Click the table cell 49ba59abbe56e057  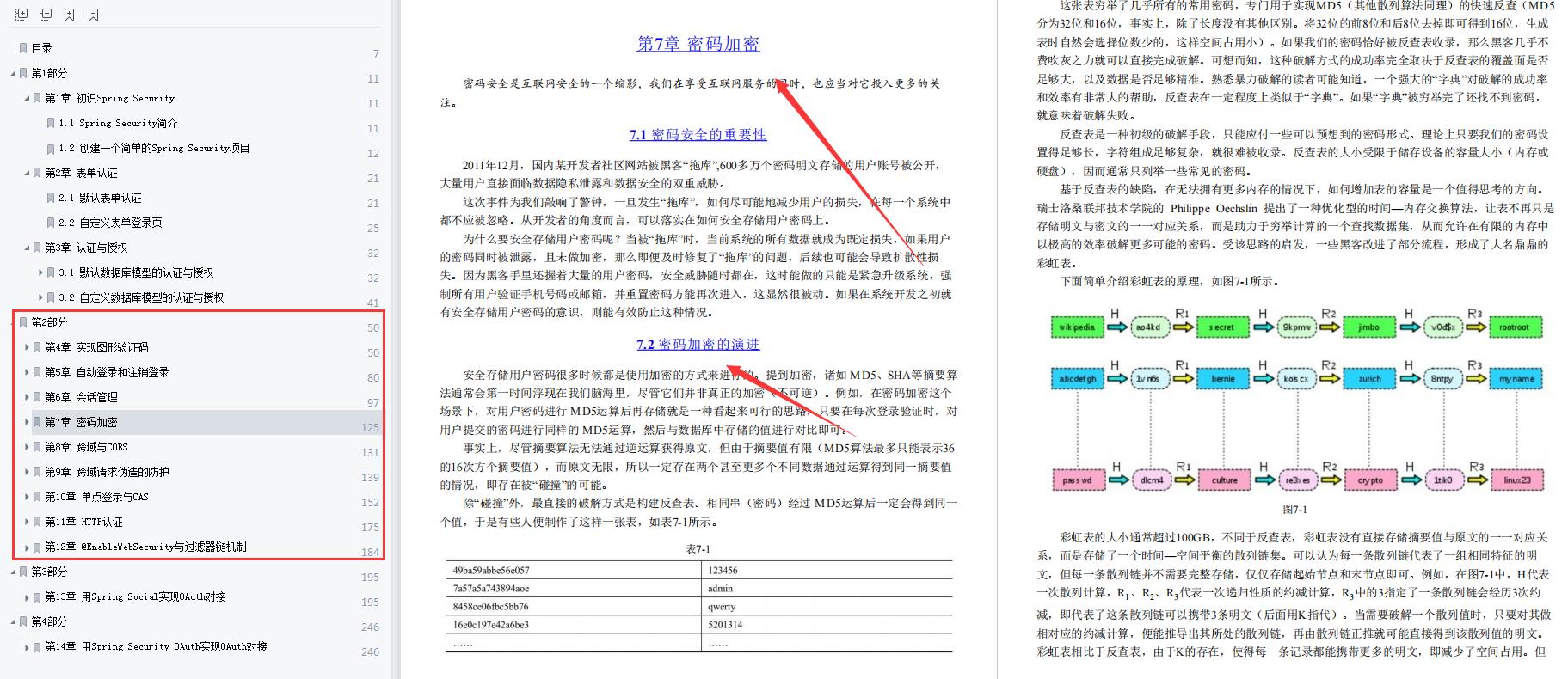491,570
